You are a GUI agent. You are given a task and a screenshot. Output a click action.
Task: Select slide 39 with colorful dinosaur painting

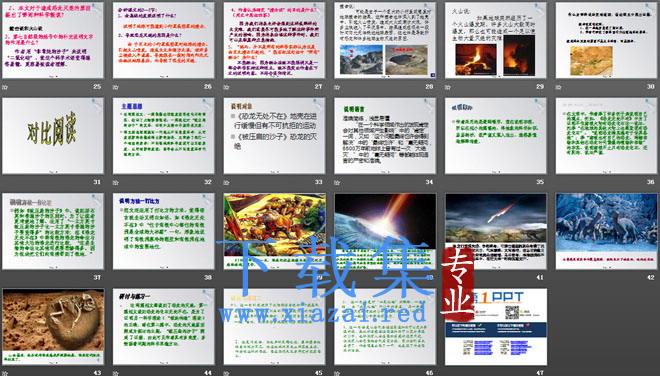pyautogui.click(x=274, y=231)
